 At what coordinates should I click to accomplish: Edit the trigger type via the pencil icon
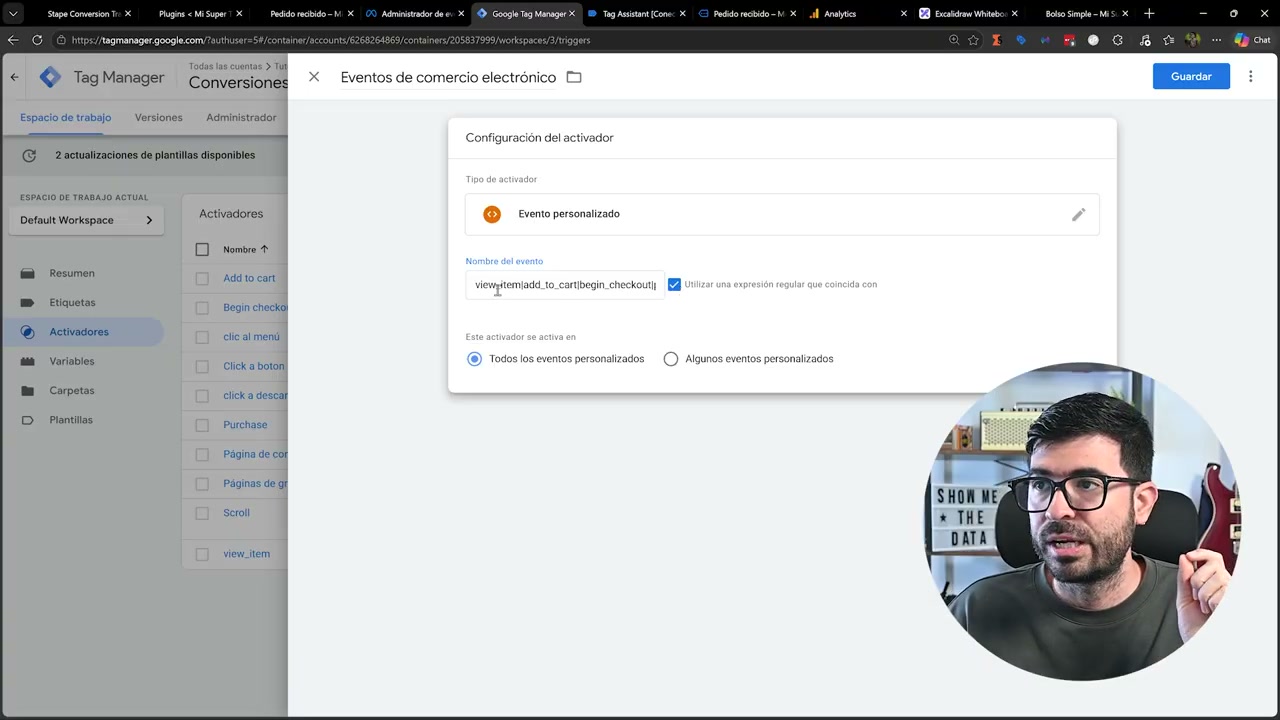(x=1078, y=214)
